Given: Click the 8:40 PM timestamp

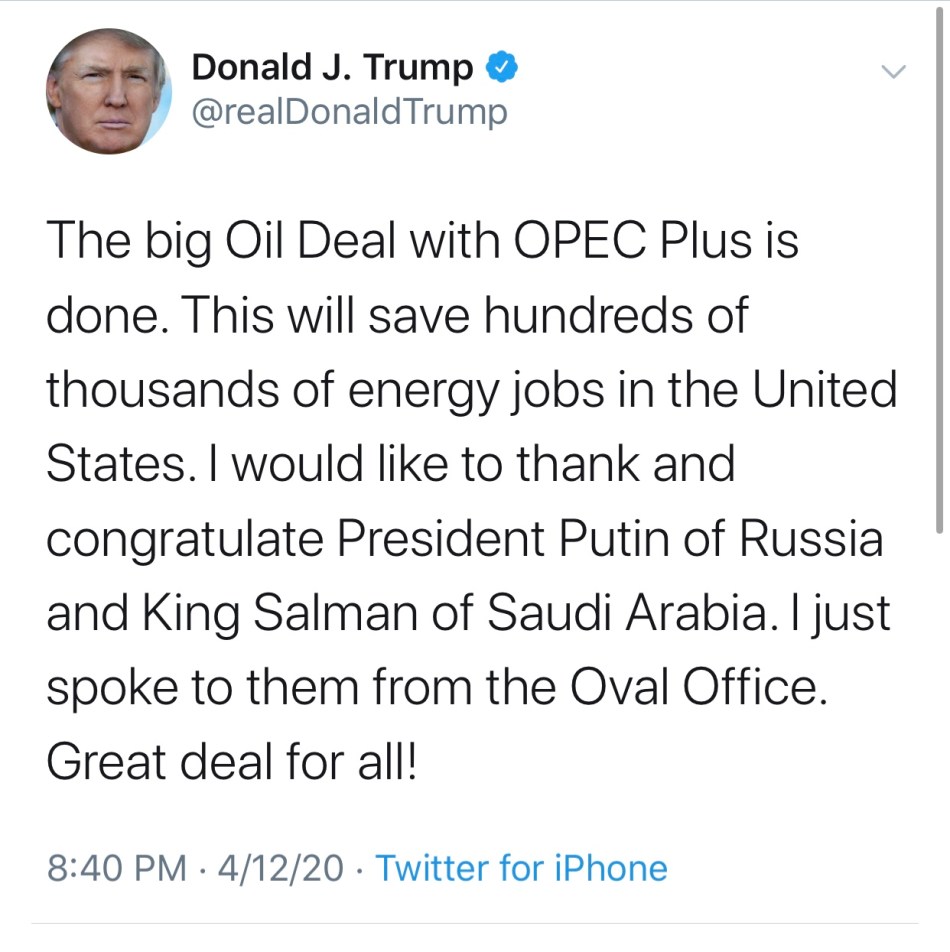Looking at the screenshot, I should coord(116,867).
